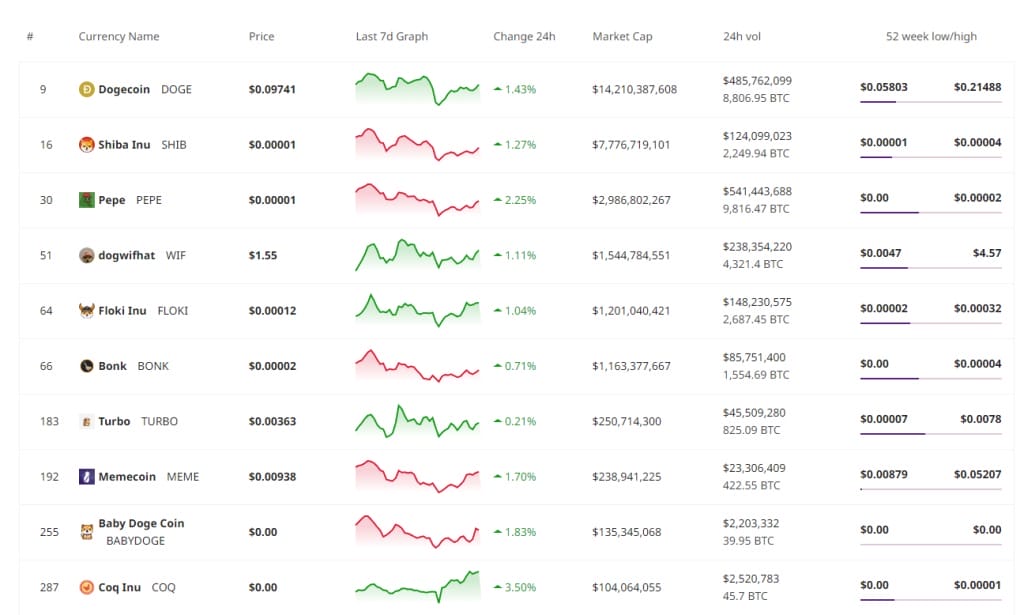Click the Floki Inu coin logo
Image resolution: width=1024 pixels, height=615 pixels.
click(x=87, y=310)
